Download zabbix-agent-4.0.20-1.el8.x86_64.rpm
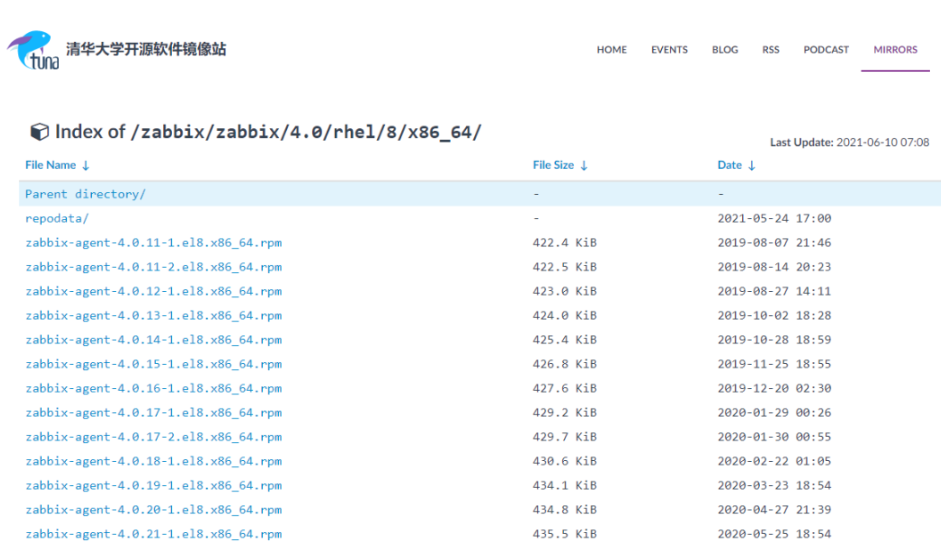941x557 pixels. [x=154, y=510]
